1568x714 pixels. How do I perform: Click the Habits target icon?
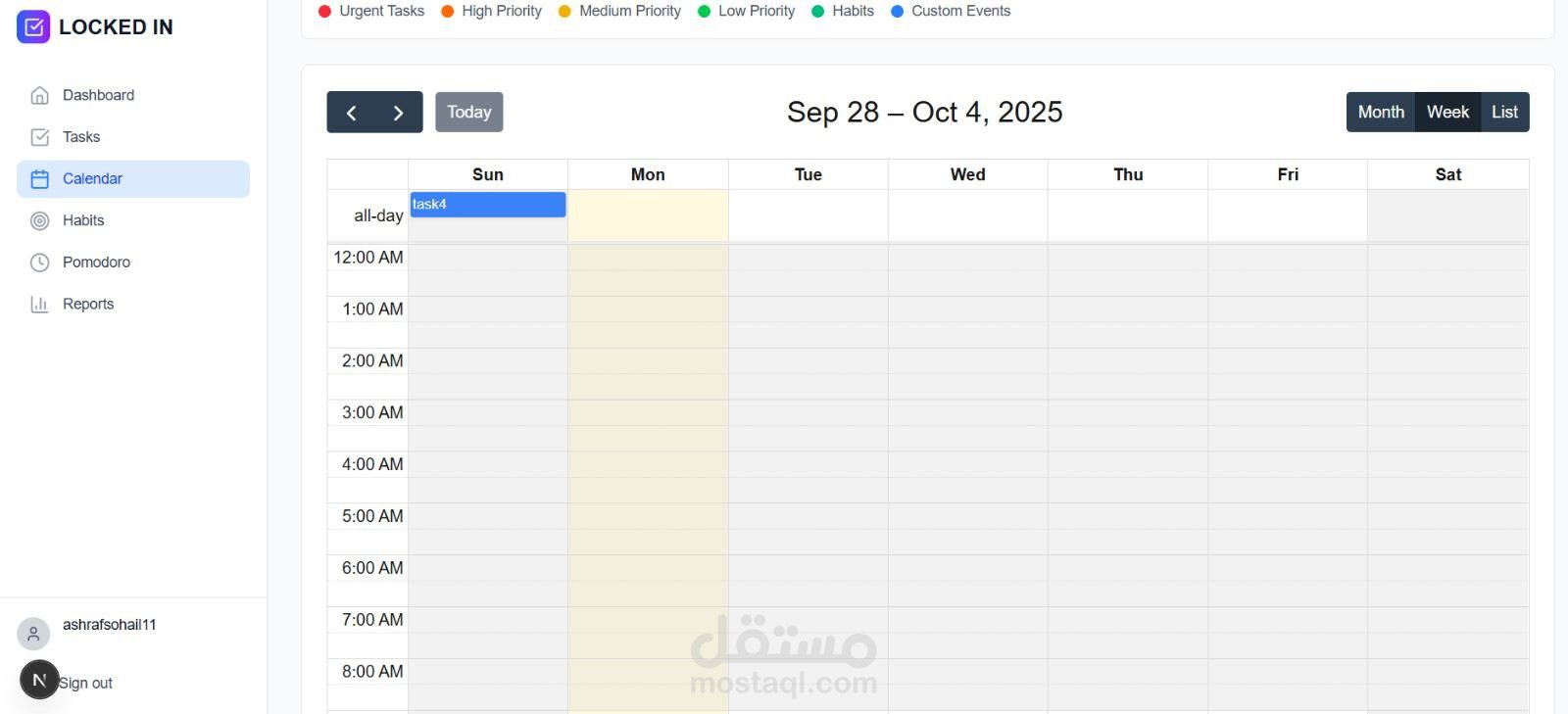pyautogui.click(x=40, y=220)
